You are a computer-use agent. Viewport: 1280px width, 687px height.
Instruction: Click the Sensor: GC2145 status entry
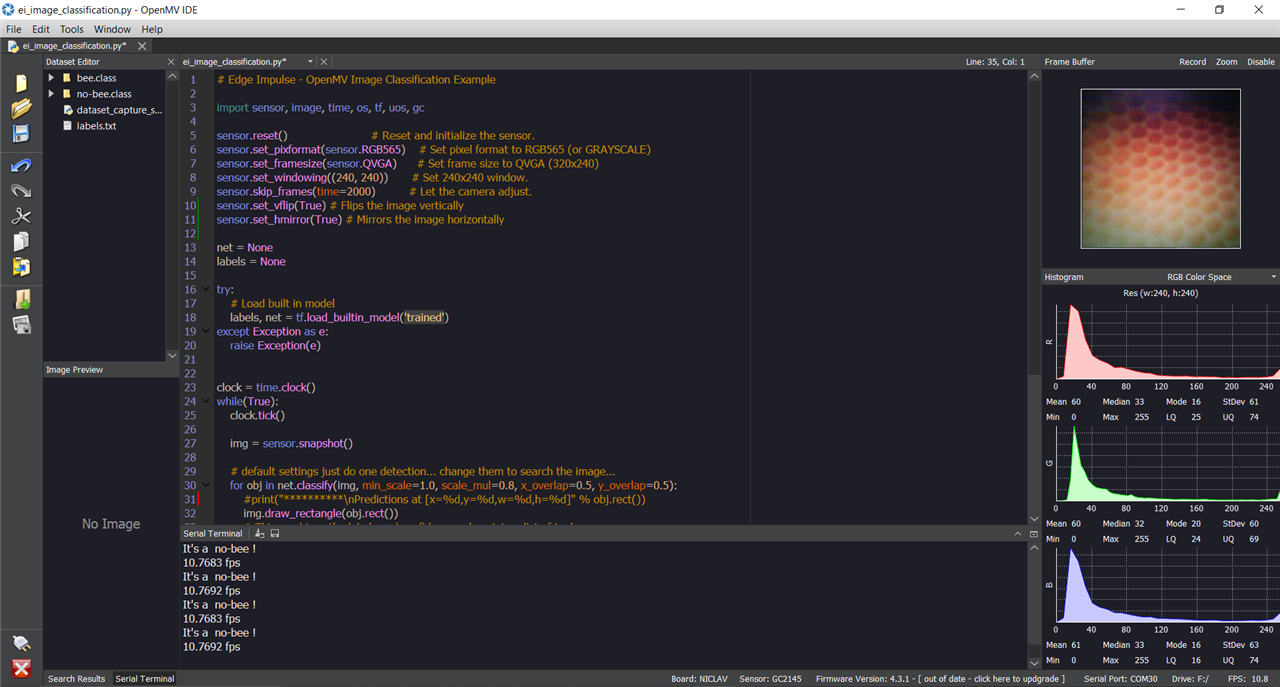(770, 679)
